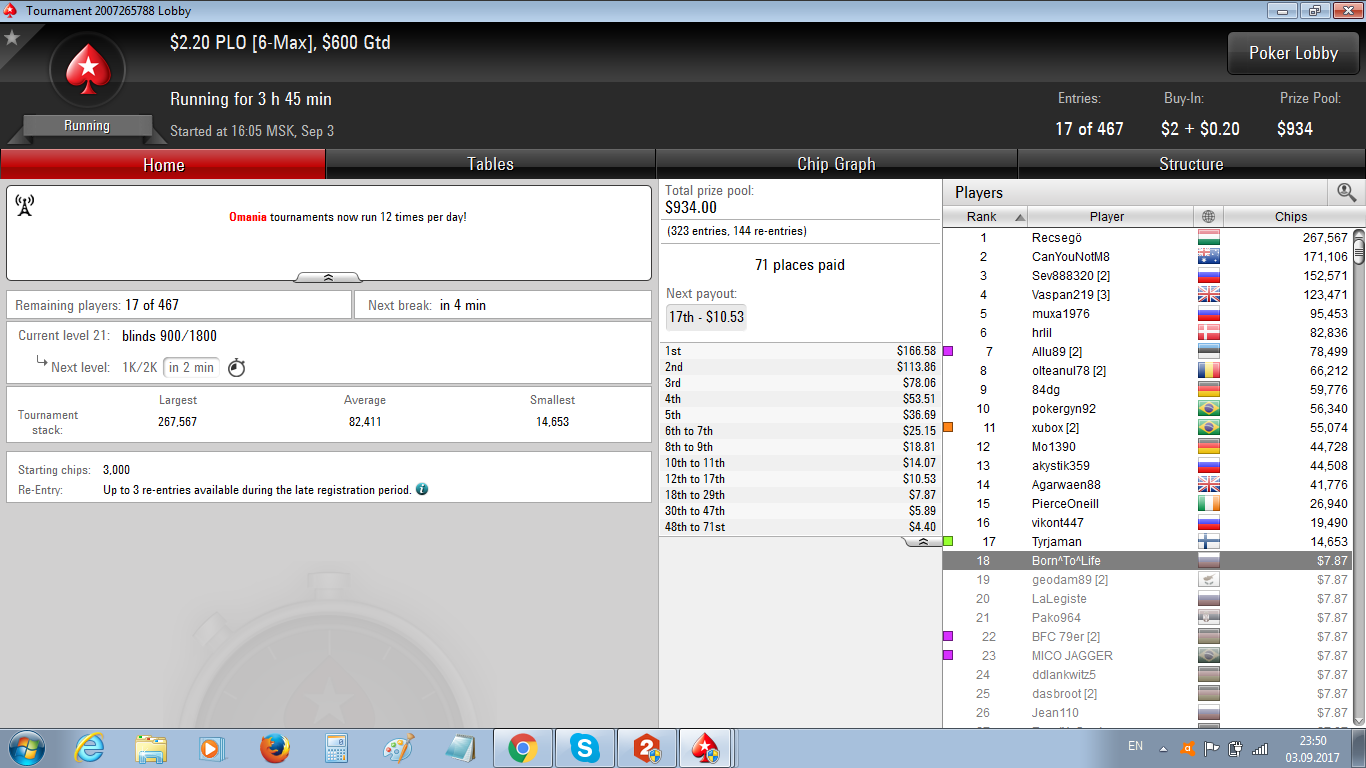The image size is (1366, 768).
Task: Open the Structure tab
Action: point(1191,163)
